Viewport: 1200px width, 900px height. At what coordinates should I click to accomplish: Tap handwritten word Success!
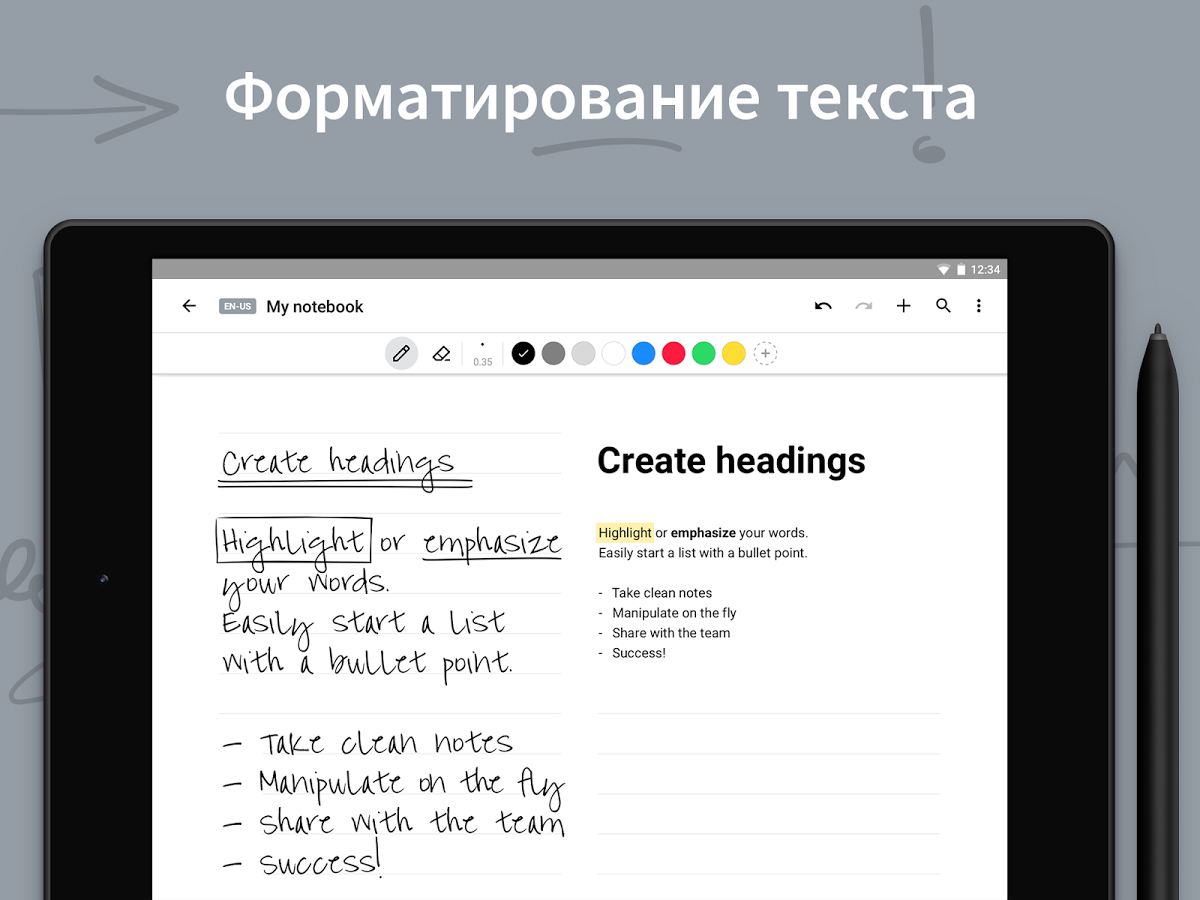tap(320, 861)
